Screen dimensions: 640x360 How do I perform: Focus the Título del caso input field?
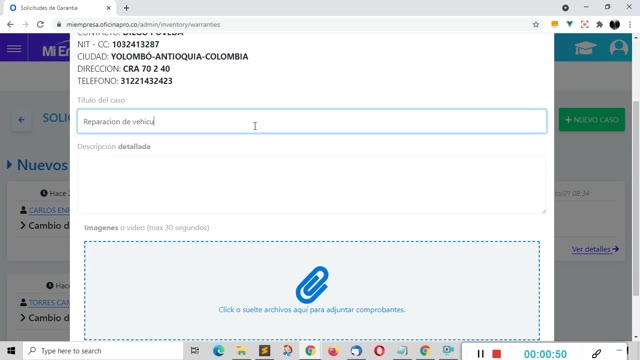(x=312, y=121)
